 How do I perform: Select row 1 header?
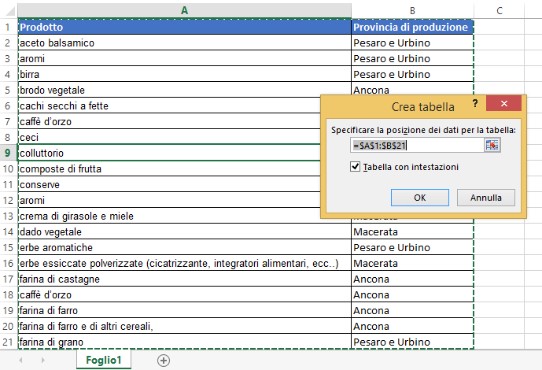pyautogui.click(x=8, y=27)
